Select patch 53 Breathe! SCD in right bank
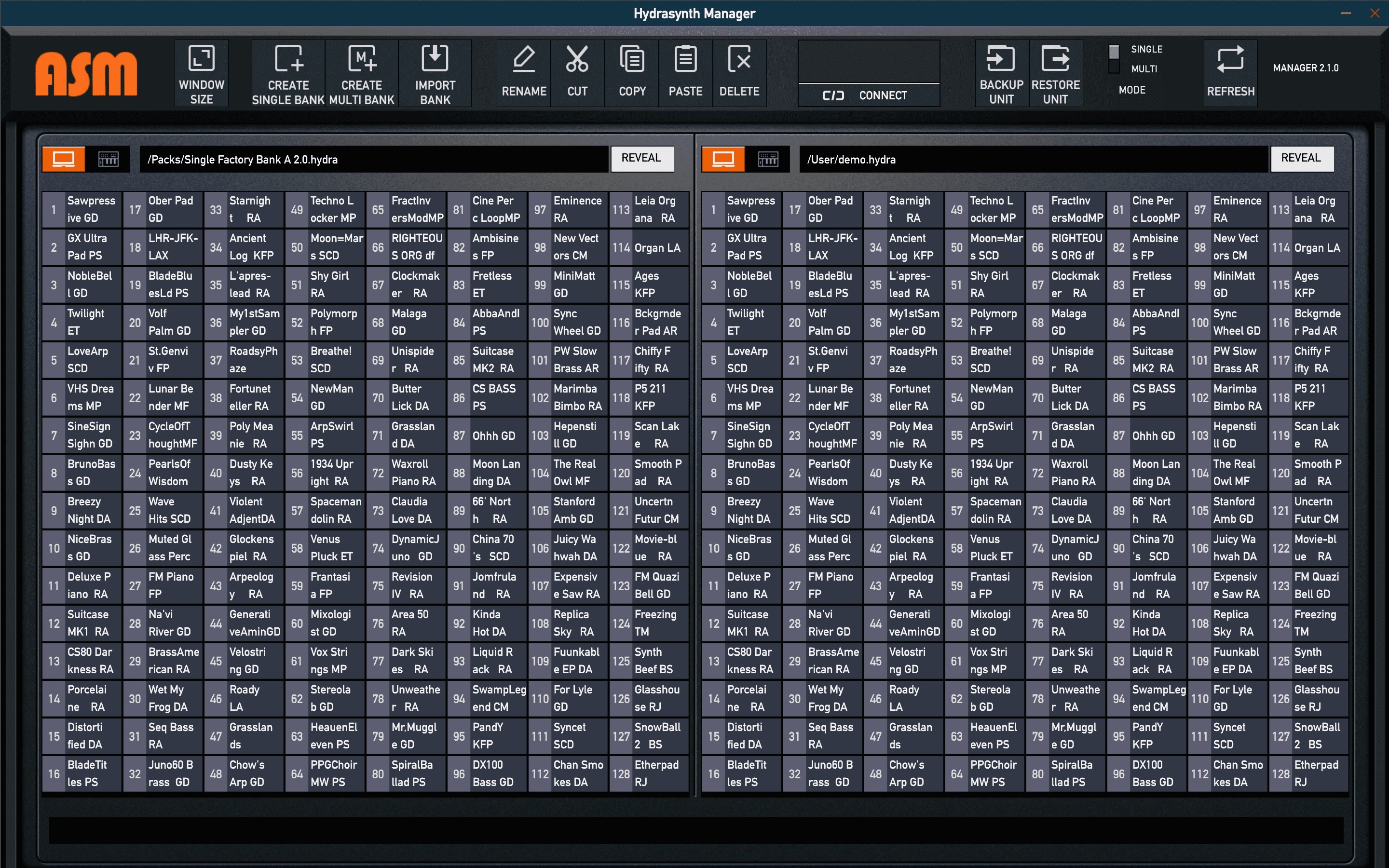Image resolution: width=1389 pixels, height=868 pixels. (984, 360)
